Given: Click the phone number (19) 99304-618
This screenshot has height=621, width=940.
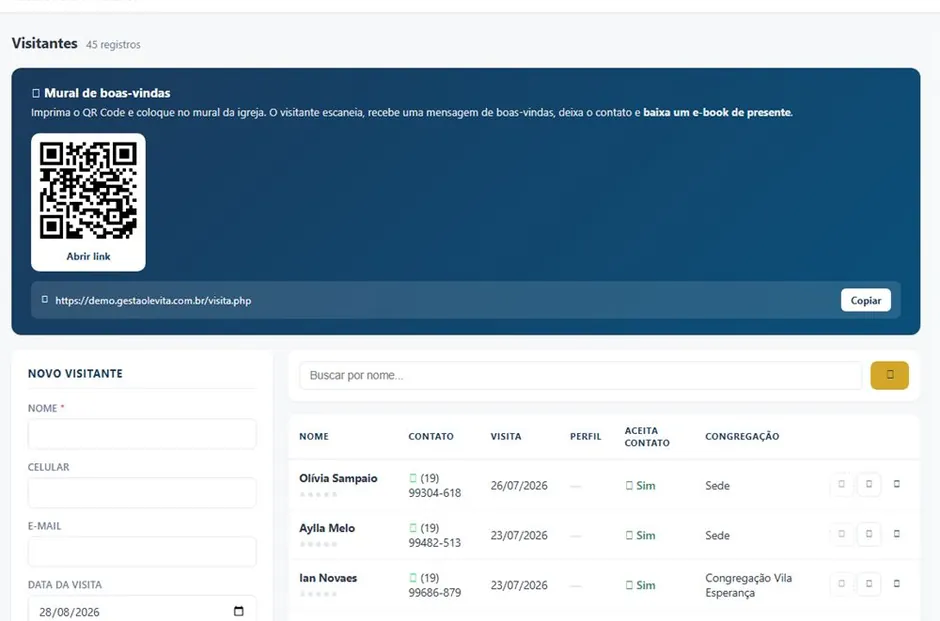Looking at the screenshot, I should pyautogui.click(x=435, y=486).
